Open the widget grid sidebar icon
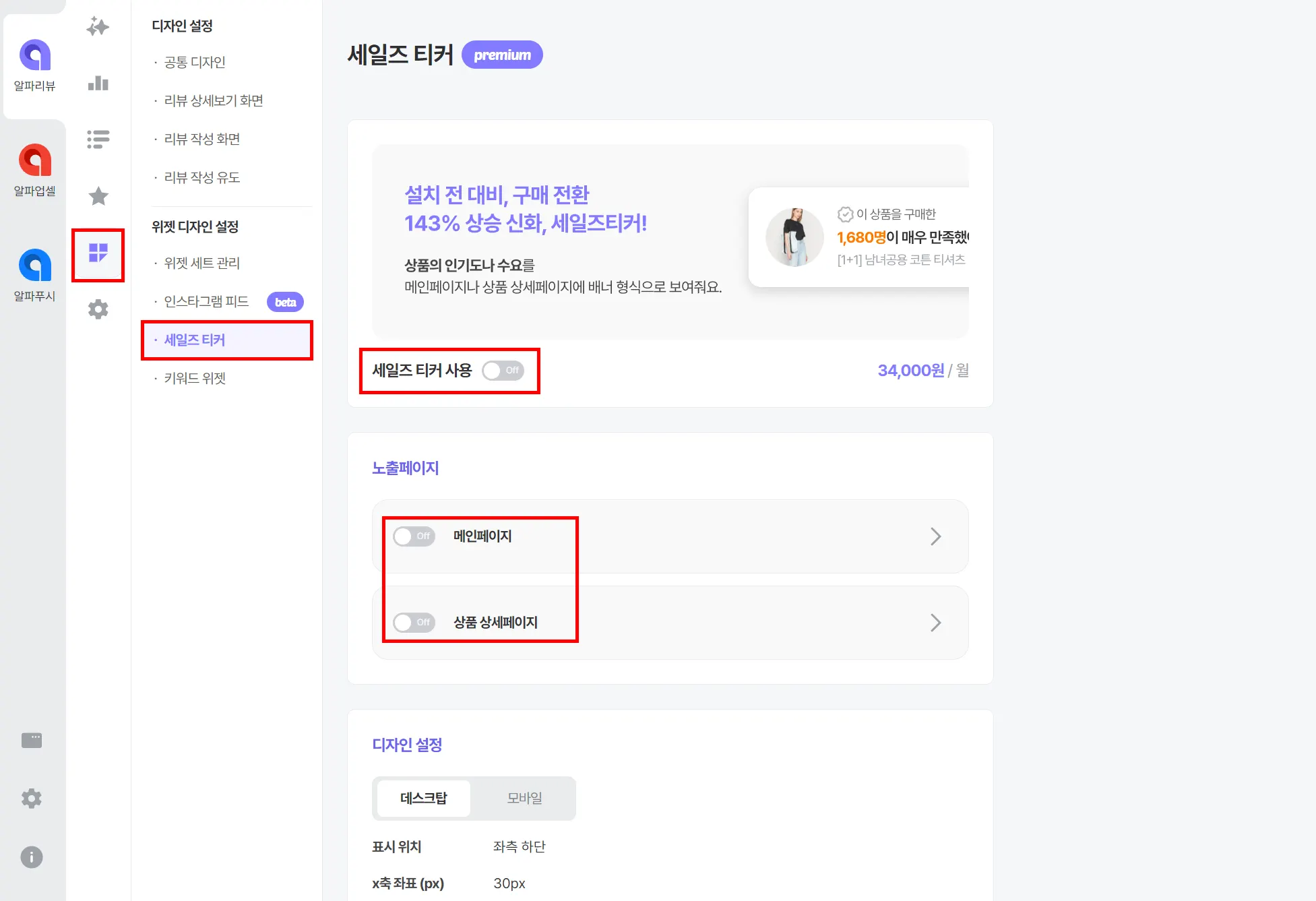Image resolution: width=1316 pixels, height=901 pixels. point(98,253)
